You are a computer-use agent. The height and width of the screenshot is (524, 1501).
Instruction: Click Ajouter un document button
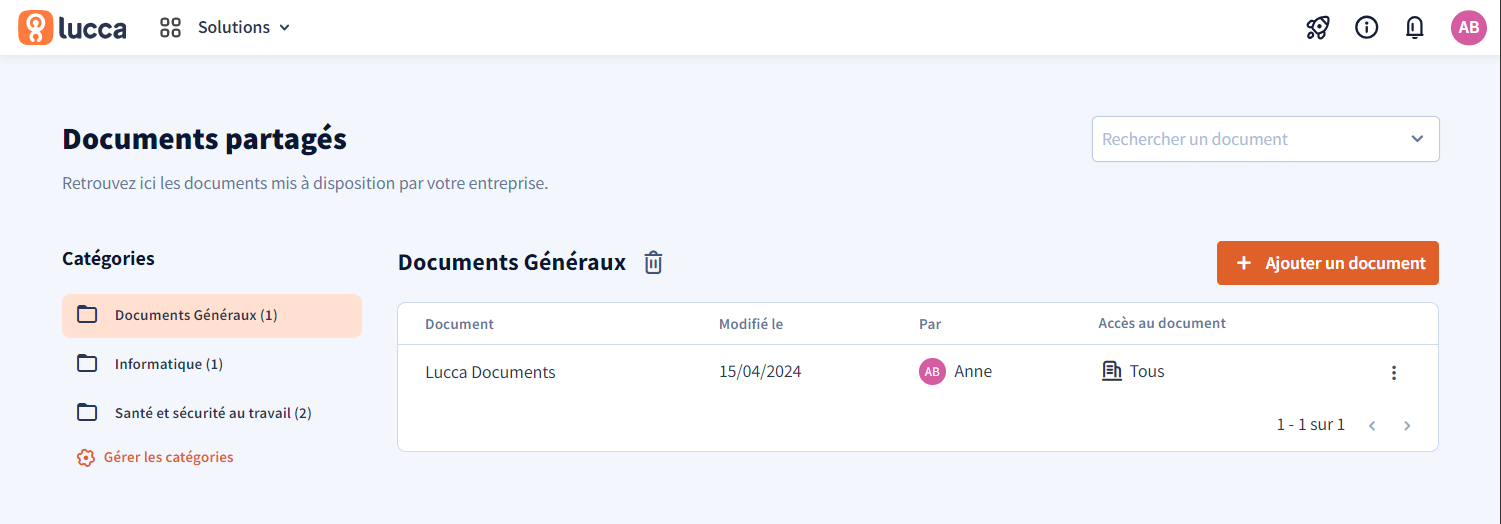pyautogui.click(x=1328, y=263)
